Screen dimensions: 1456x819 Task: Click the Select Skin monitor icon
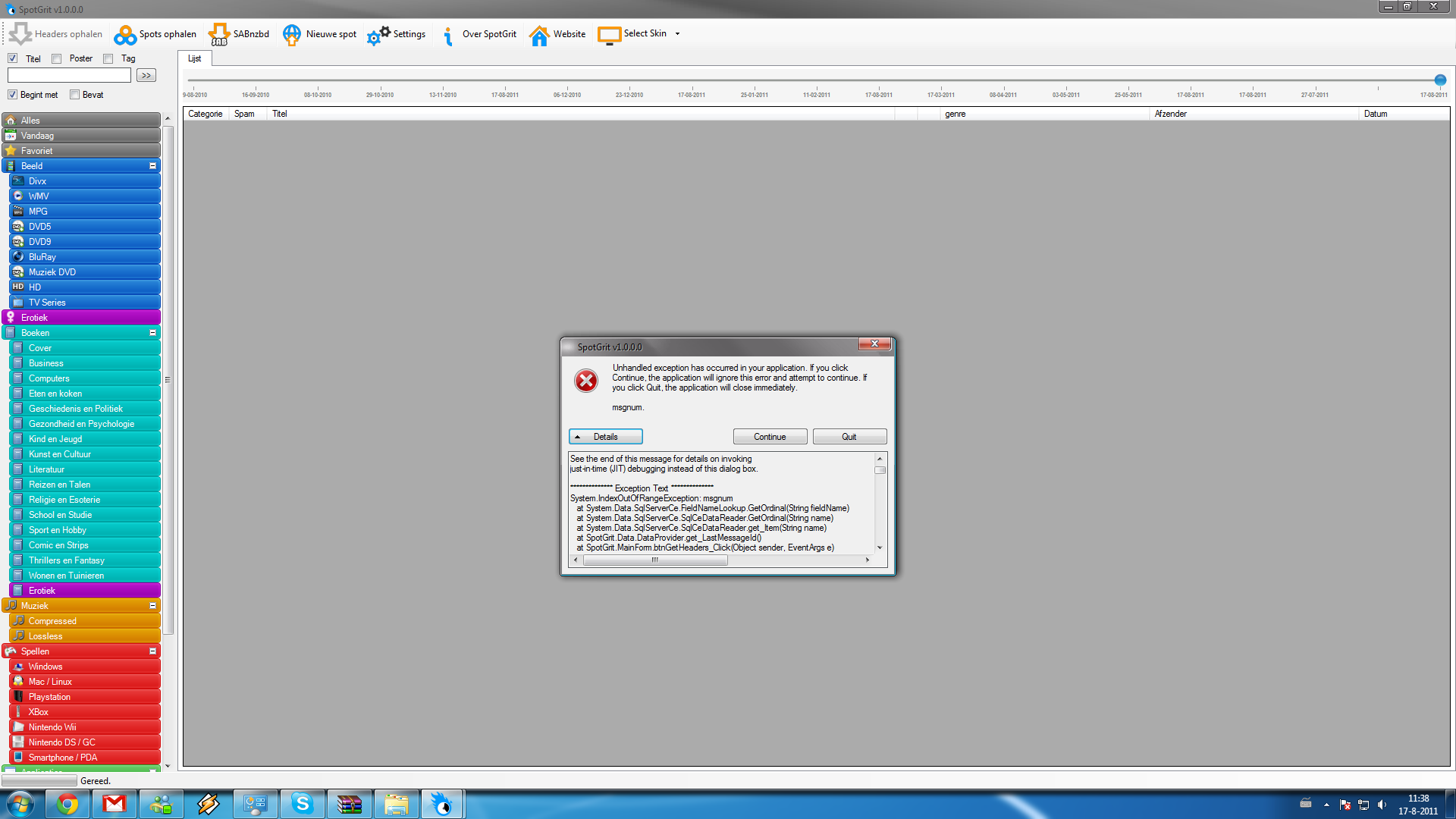pyautogui.click(x=609, y=35)
